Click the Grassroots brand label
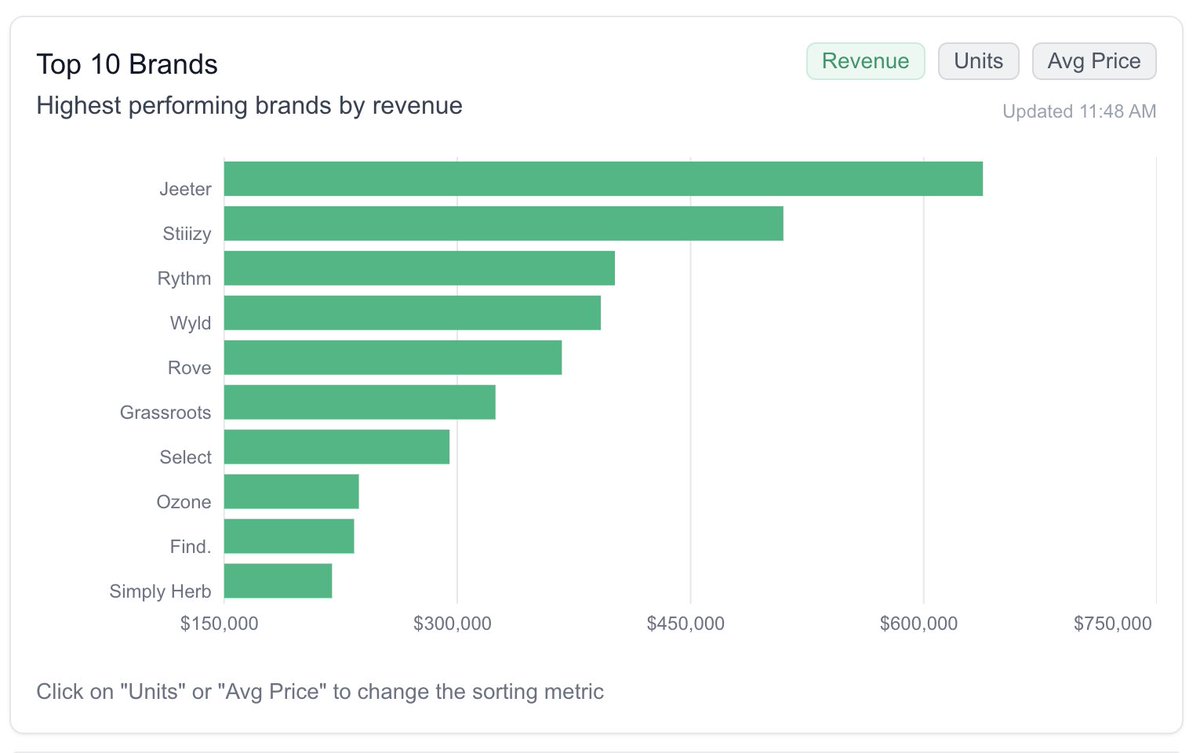Viewport: 1200px width, 753px height. 165,412
